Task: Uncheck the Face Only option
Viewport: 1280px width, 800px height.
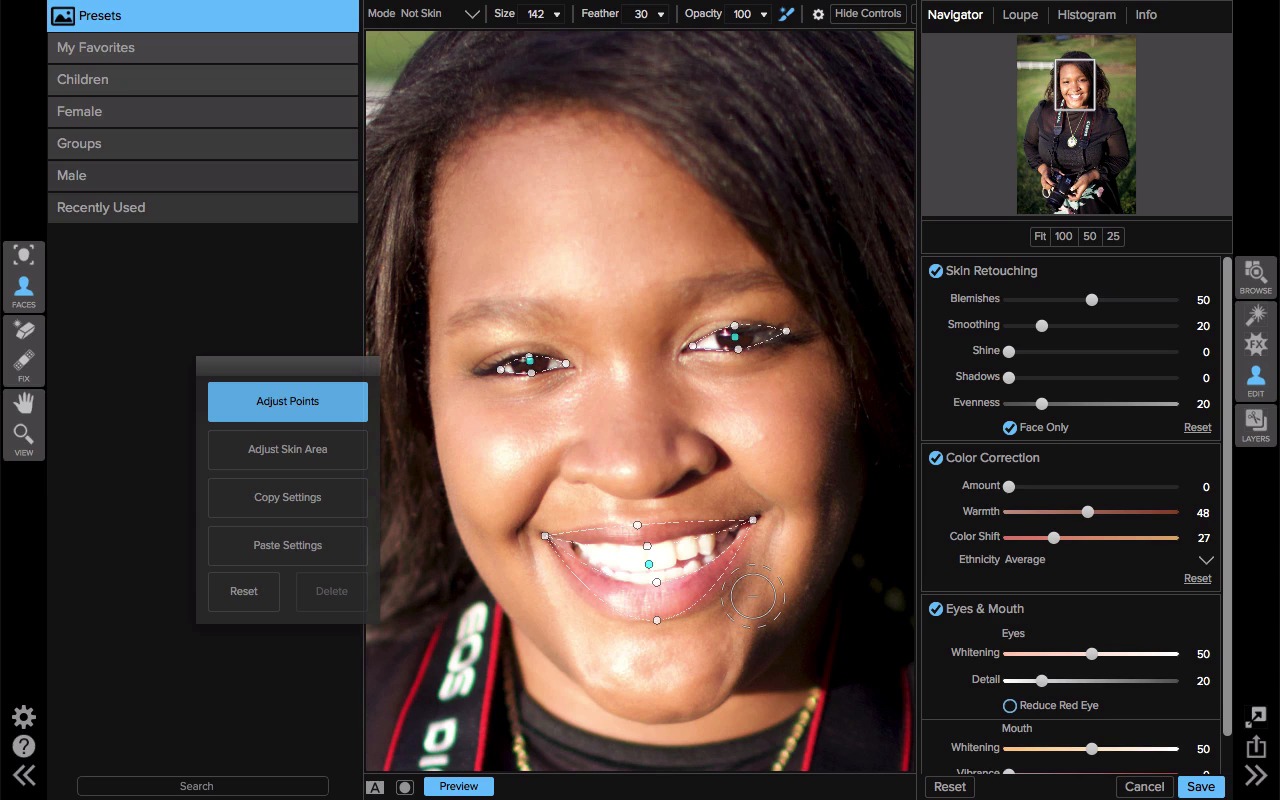Action: pyautogui.click(x=1010, y=428)
